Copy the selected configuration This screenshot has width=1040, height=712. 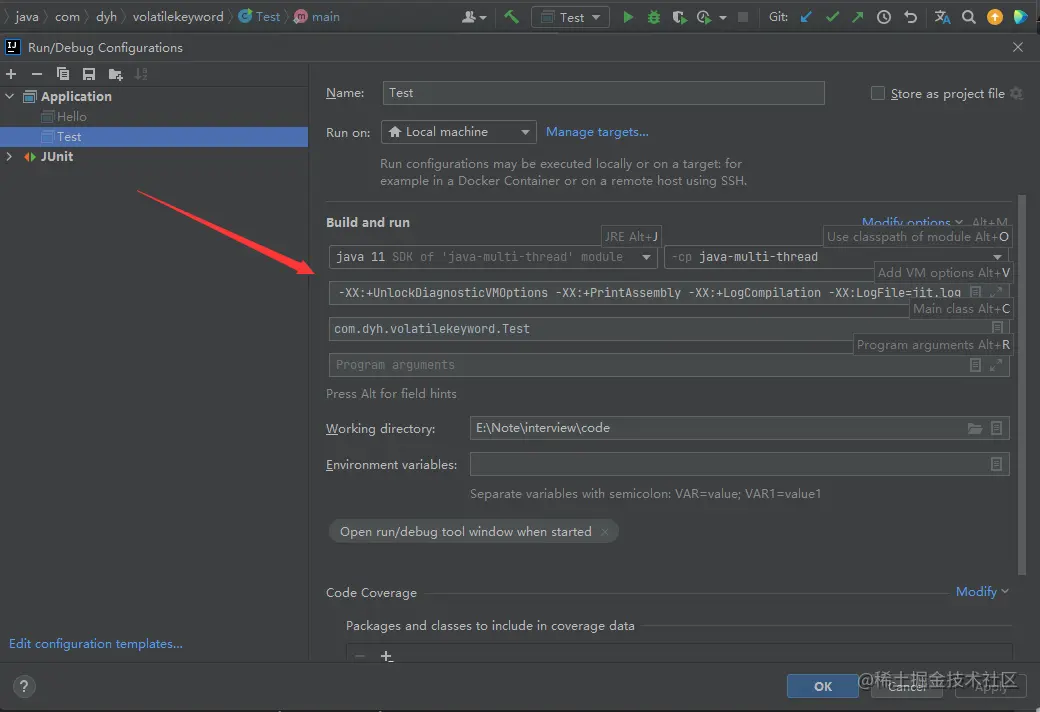(63, 74)
